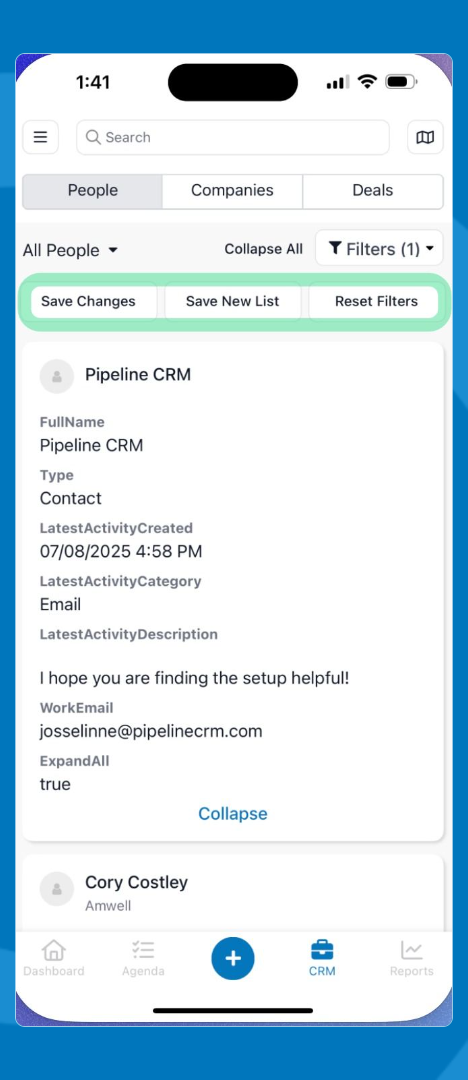Open the Filters (1) dropdown
The width and height of the screenshot is (468, 1080).
(379, 248)
